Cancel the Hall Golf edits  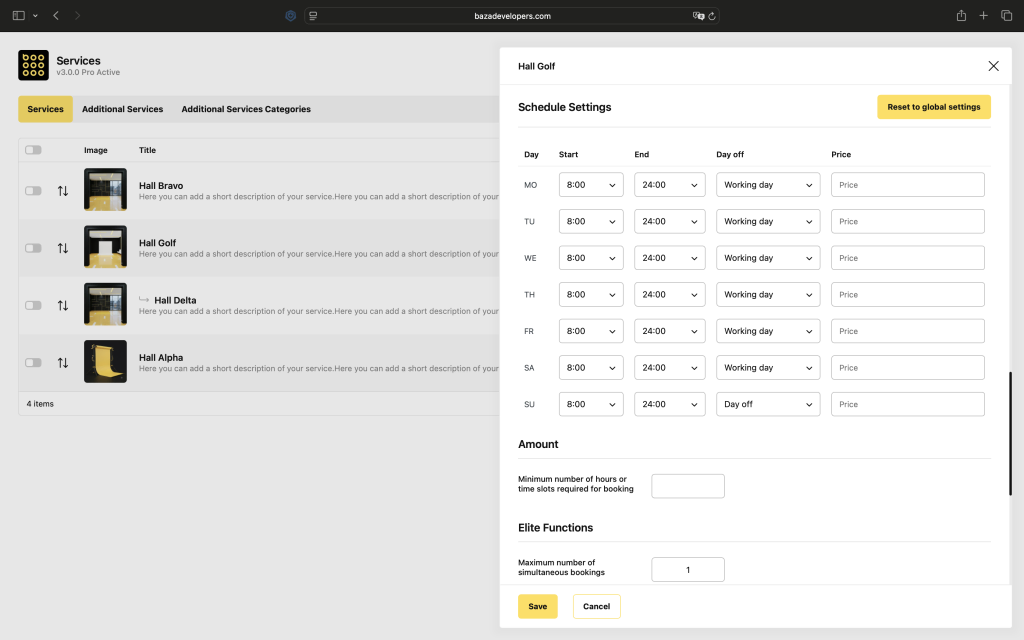[596, 607]
